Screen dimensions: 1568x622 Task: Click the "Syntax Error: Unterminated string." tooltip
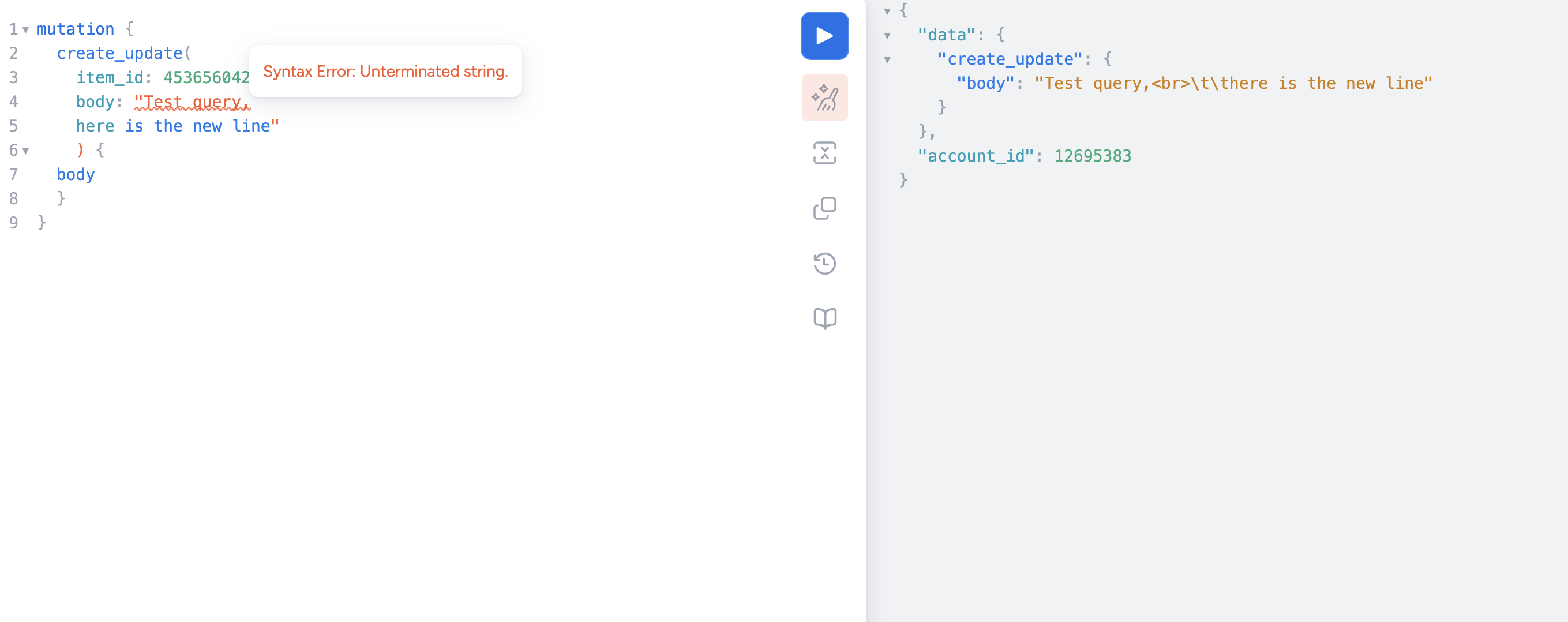point(385,71)
